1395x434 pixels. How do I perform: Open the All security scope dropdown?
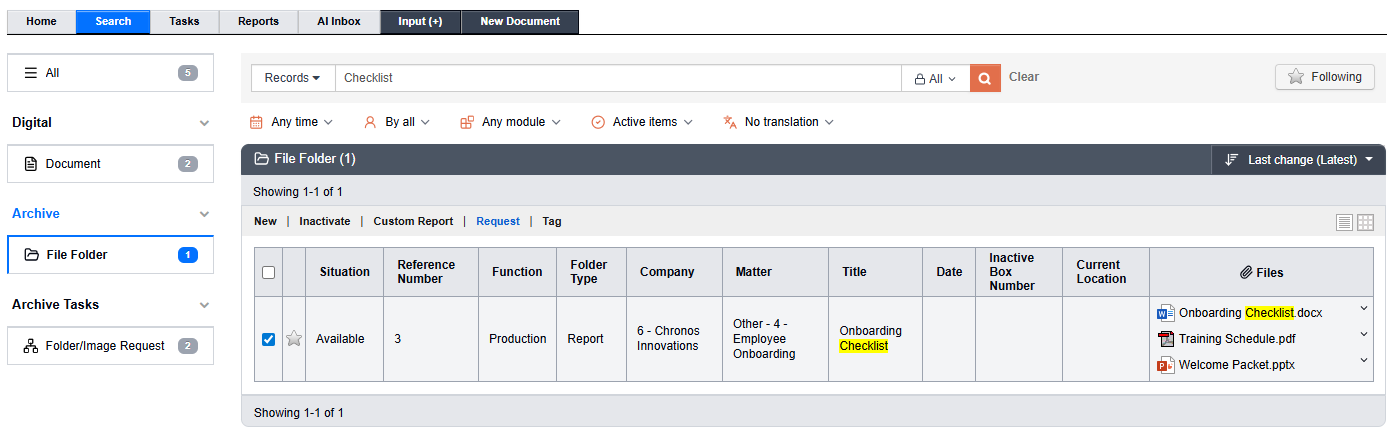(935, 78)
